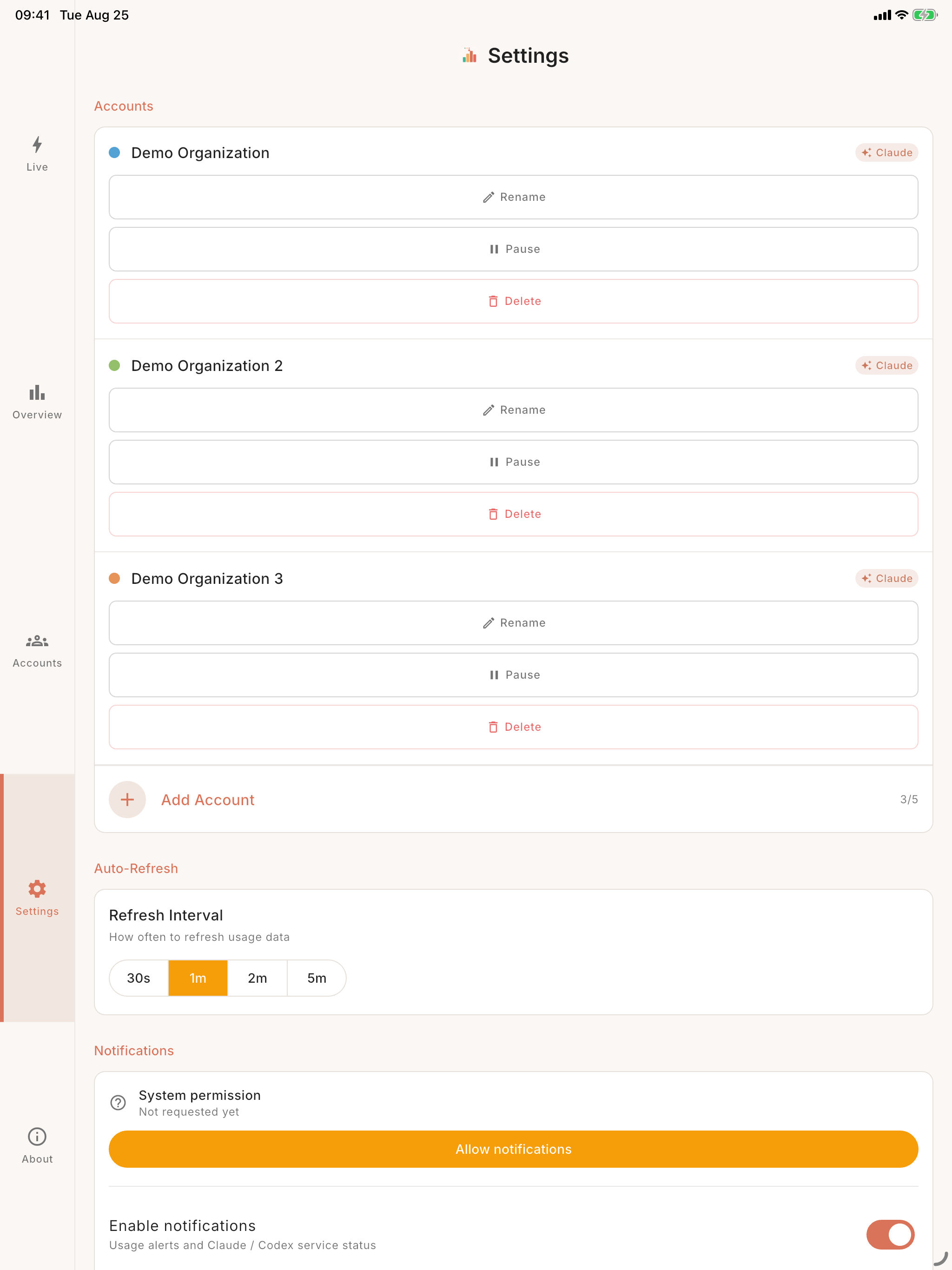Image resolution: width=952 pixels, height=1270 pixels.
Task: Select the Settings sidebar tab
Action: click(37, 898)
